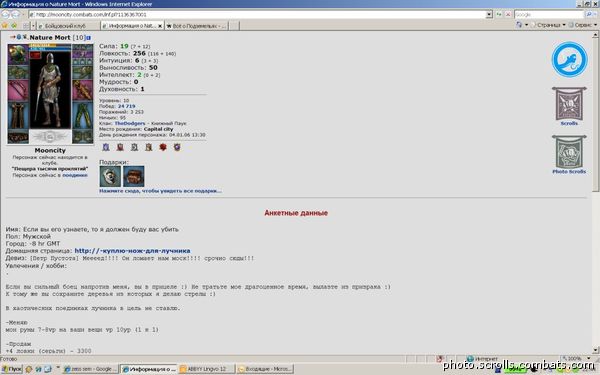
Task: Click the feeds toolbar icon
Action: click(x=519, y=25)
